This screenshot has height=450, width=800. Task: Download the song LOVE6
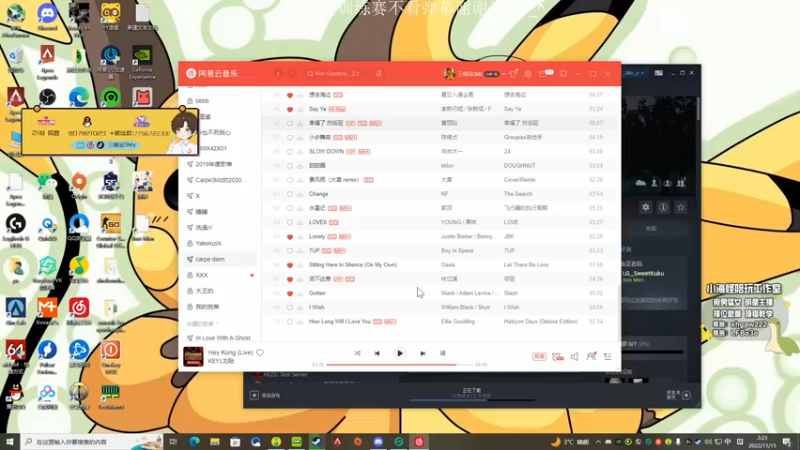pos(300,222)
